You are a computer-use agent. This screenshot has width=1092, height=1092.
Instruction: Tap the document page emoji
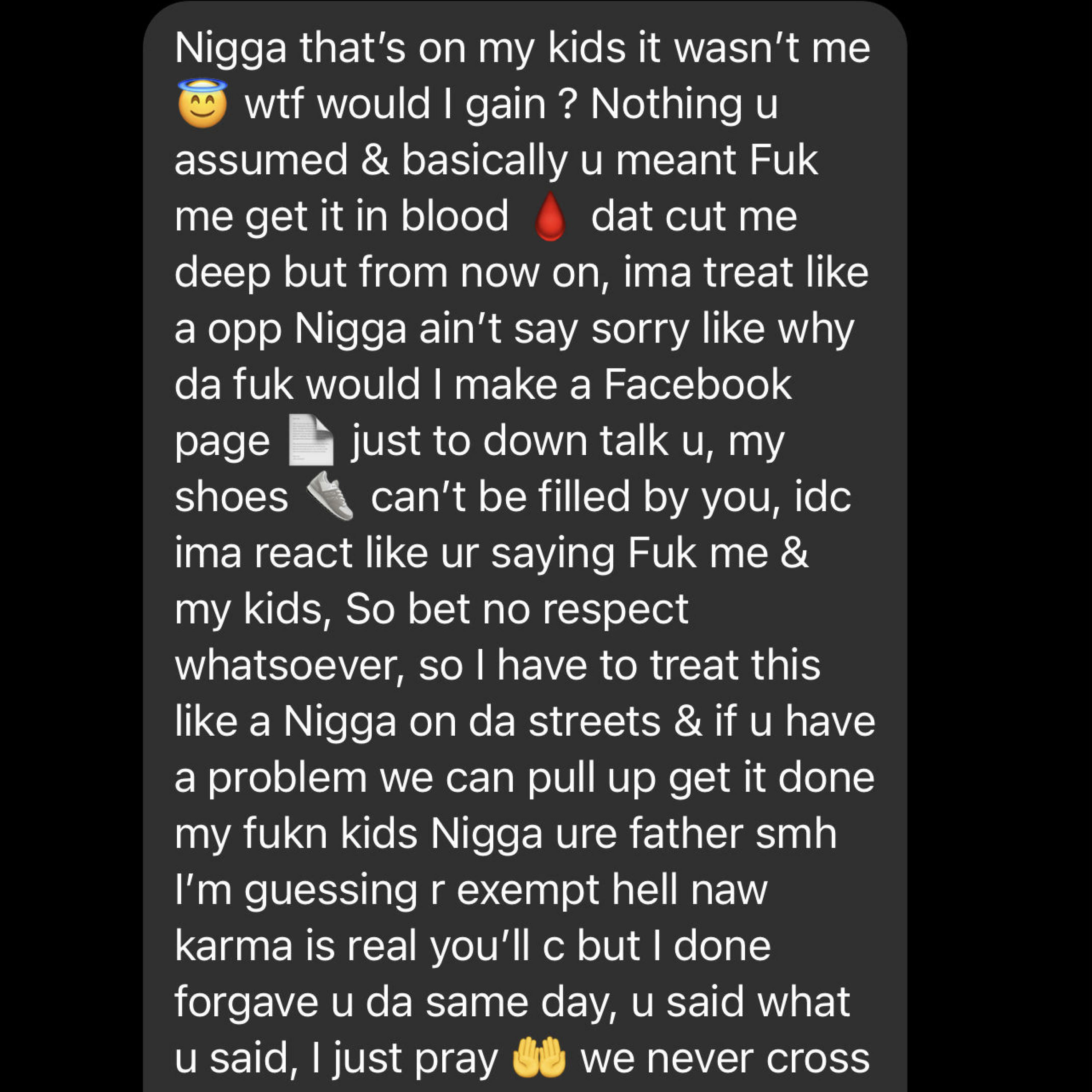click(x=310, y=440)
